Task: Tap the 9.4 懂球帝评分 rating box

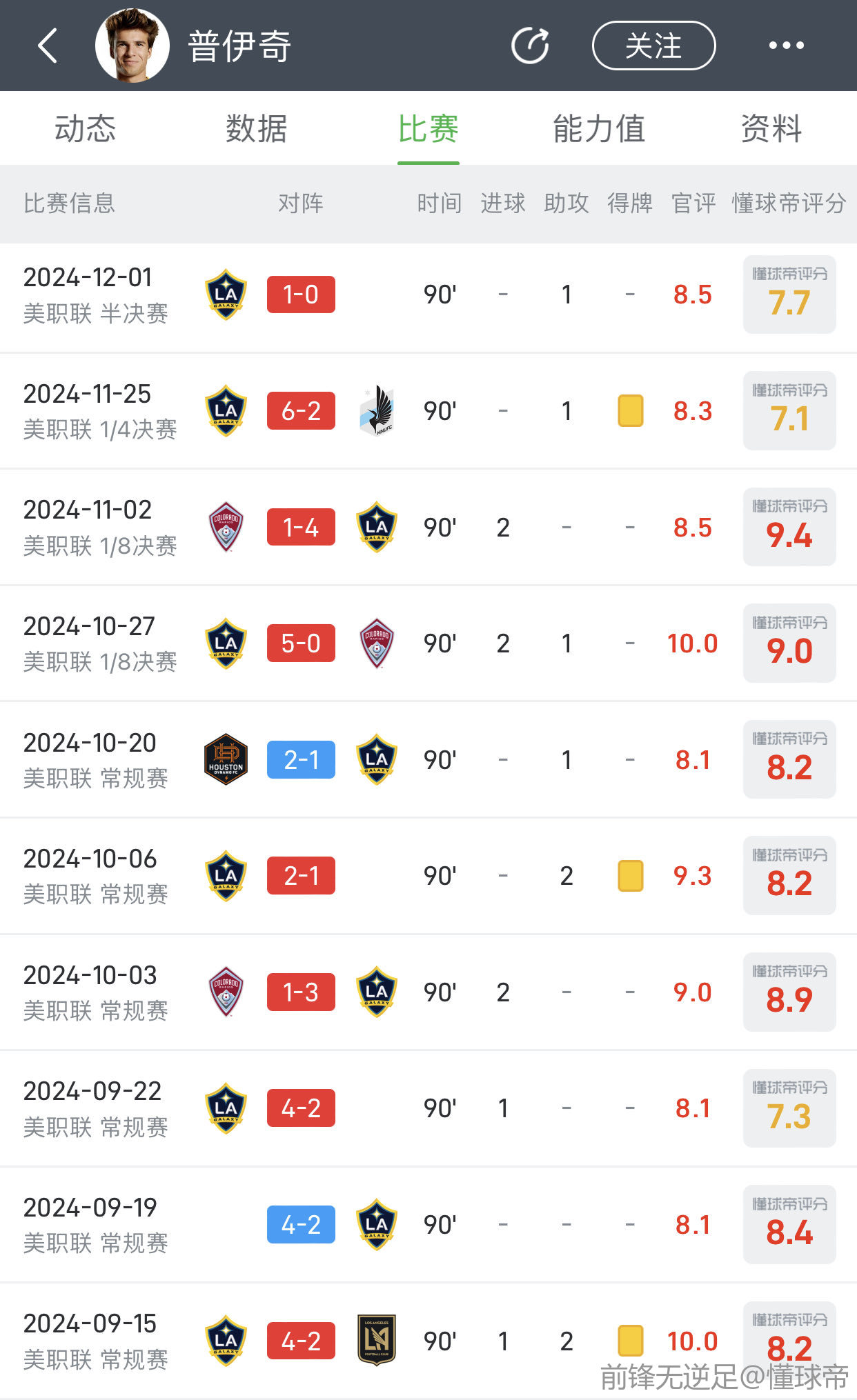Action: pyautogui.click(x=789, y=528)
